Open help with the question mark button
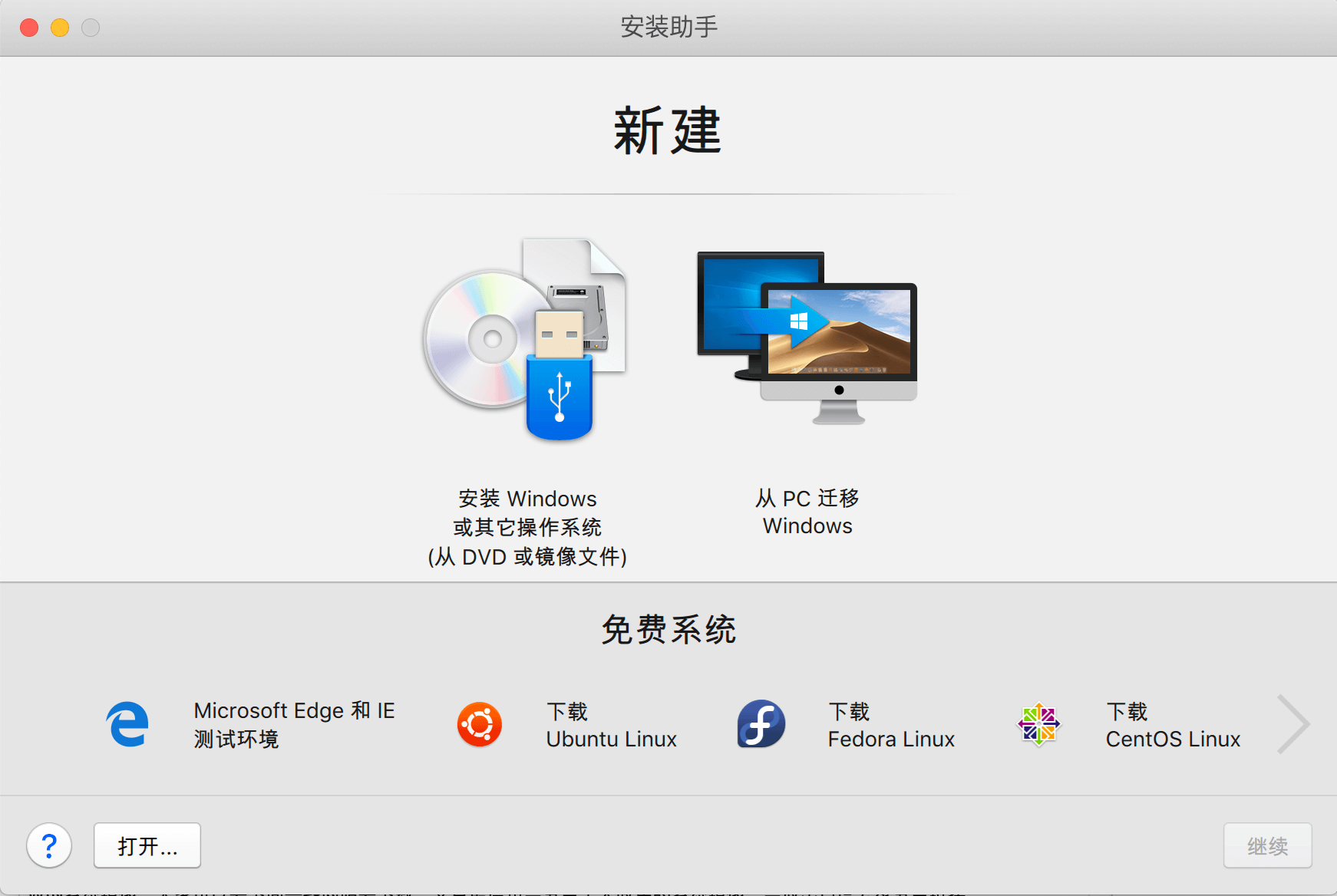The image size is (1337, 896). point(49,845)
